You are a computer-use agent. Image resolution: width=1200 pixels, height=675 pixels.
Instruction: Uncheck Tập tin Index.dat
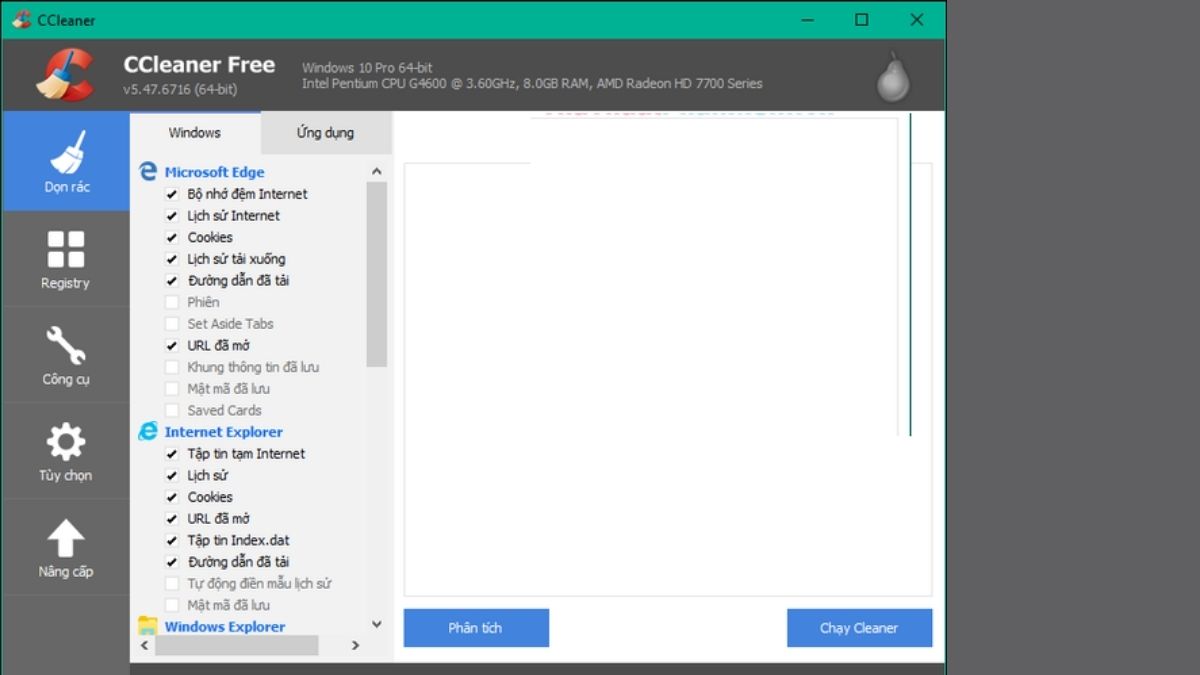click(x=172, y=540)
